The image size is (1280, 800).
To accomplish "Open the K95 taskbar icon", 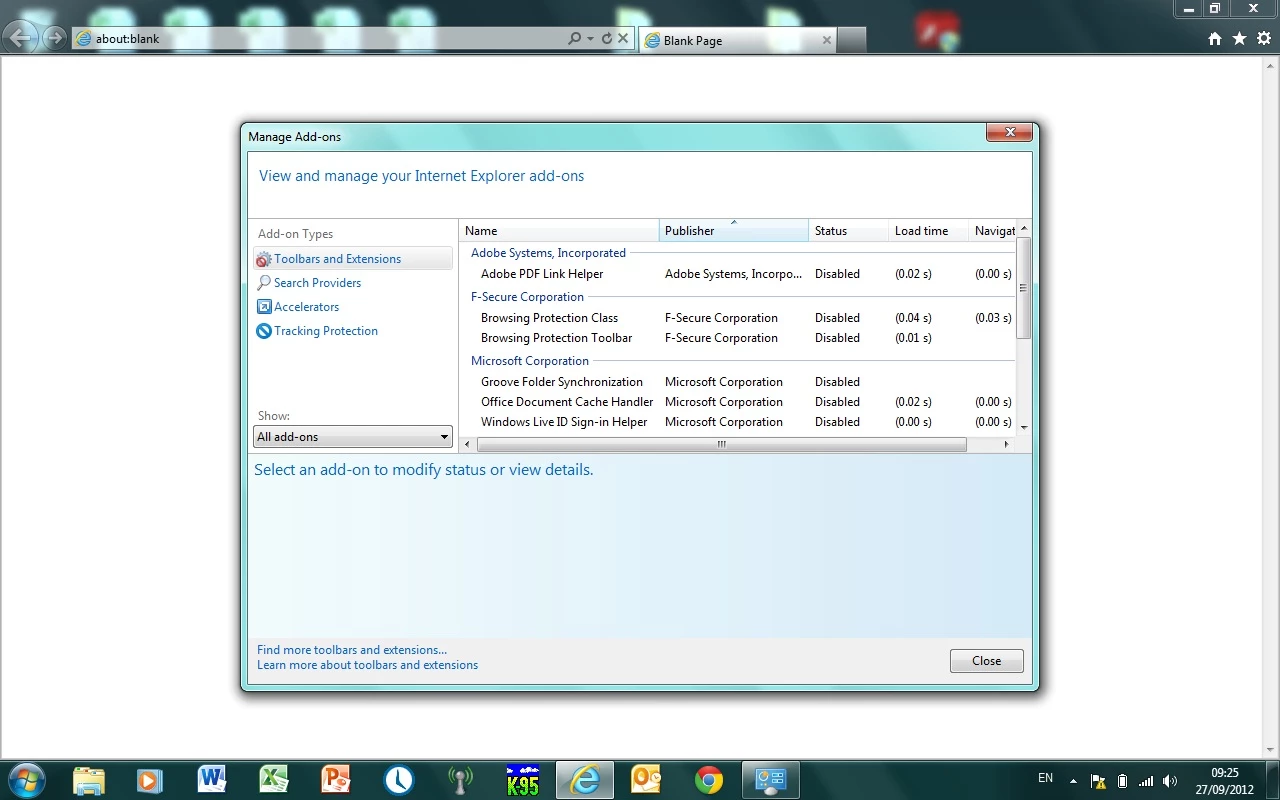I will click(x=522, y=780).
